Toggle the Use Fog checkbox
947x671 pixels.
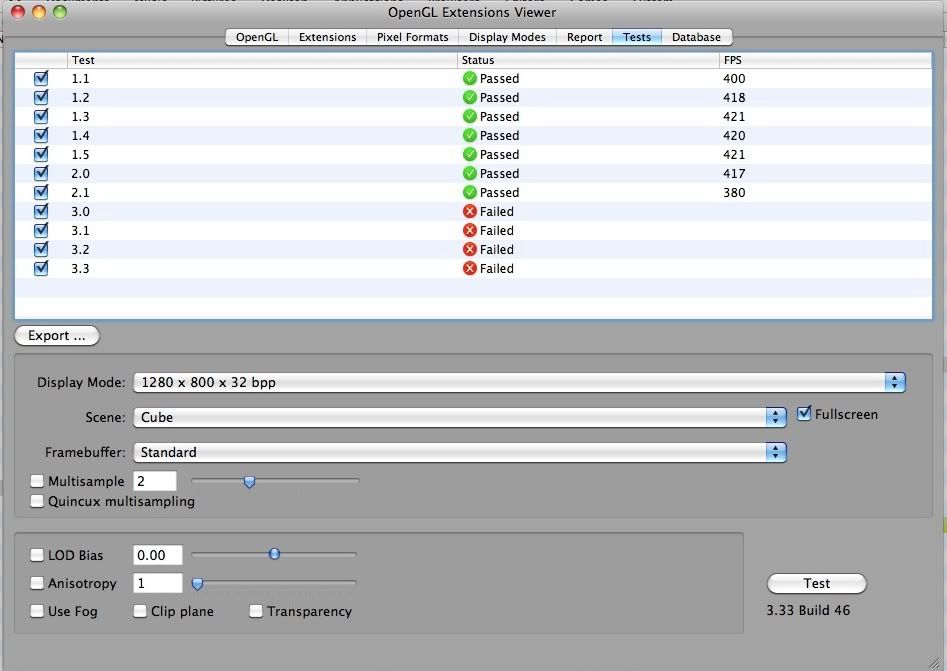click(x=37, y=611)
